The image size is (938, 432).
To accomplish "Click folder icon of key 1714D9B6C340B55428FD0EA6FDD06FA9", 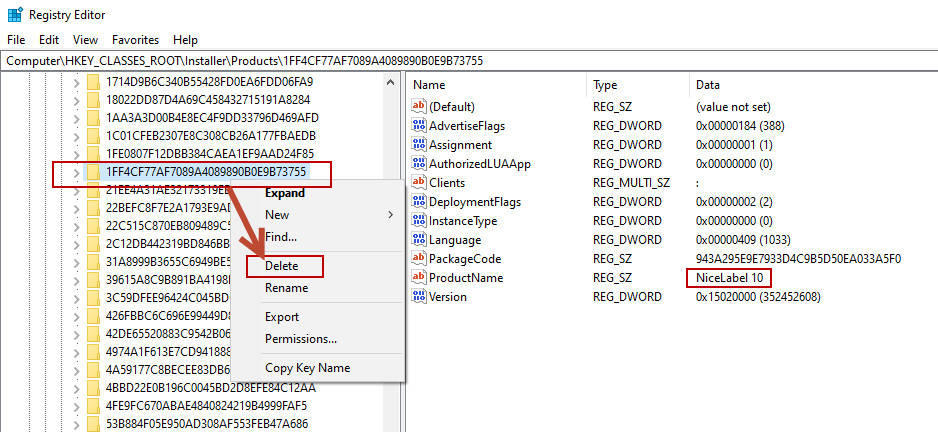I will pyautogui.click(x=93, y=81).
